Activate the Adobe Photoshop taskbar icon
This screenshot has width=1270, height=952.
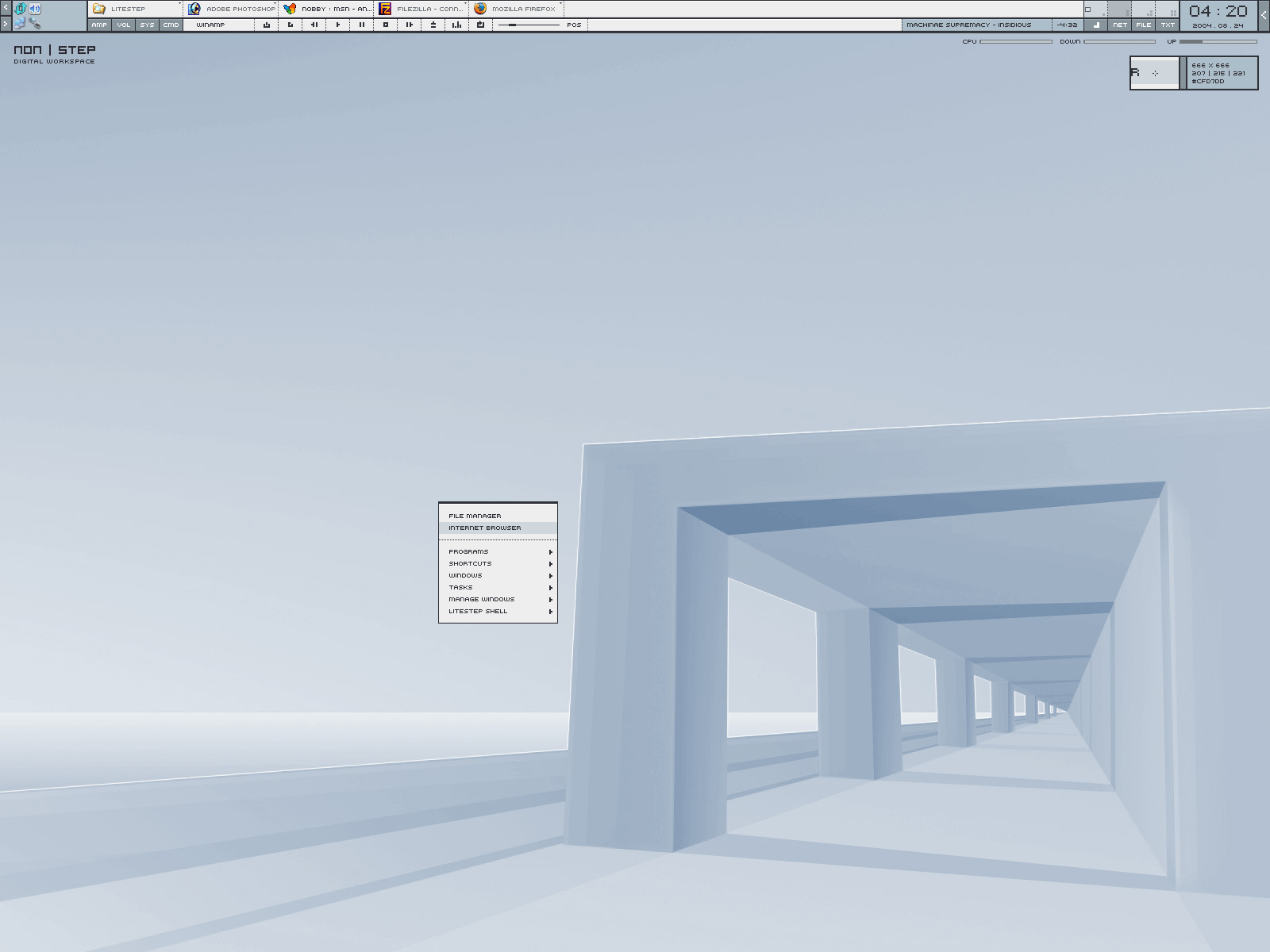click(x=194, y=9)
